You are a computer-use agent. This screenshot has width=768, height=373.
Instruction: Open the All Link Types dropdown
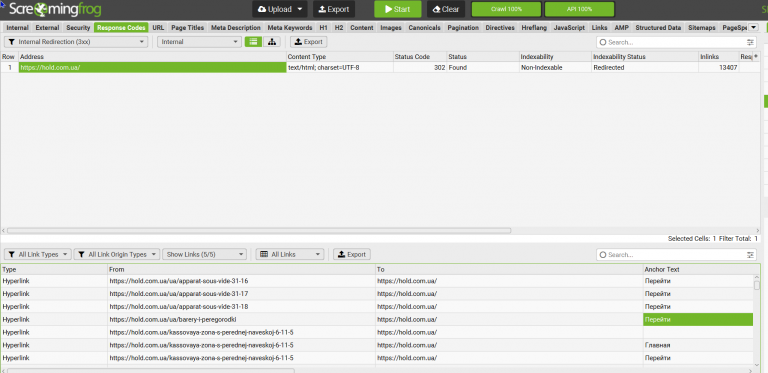click(38, 255)
